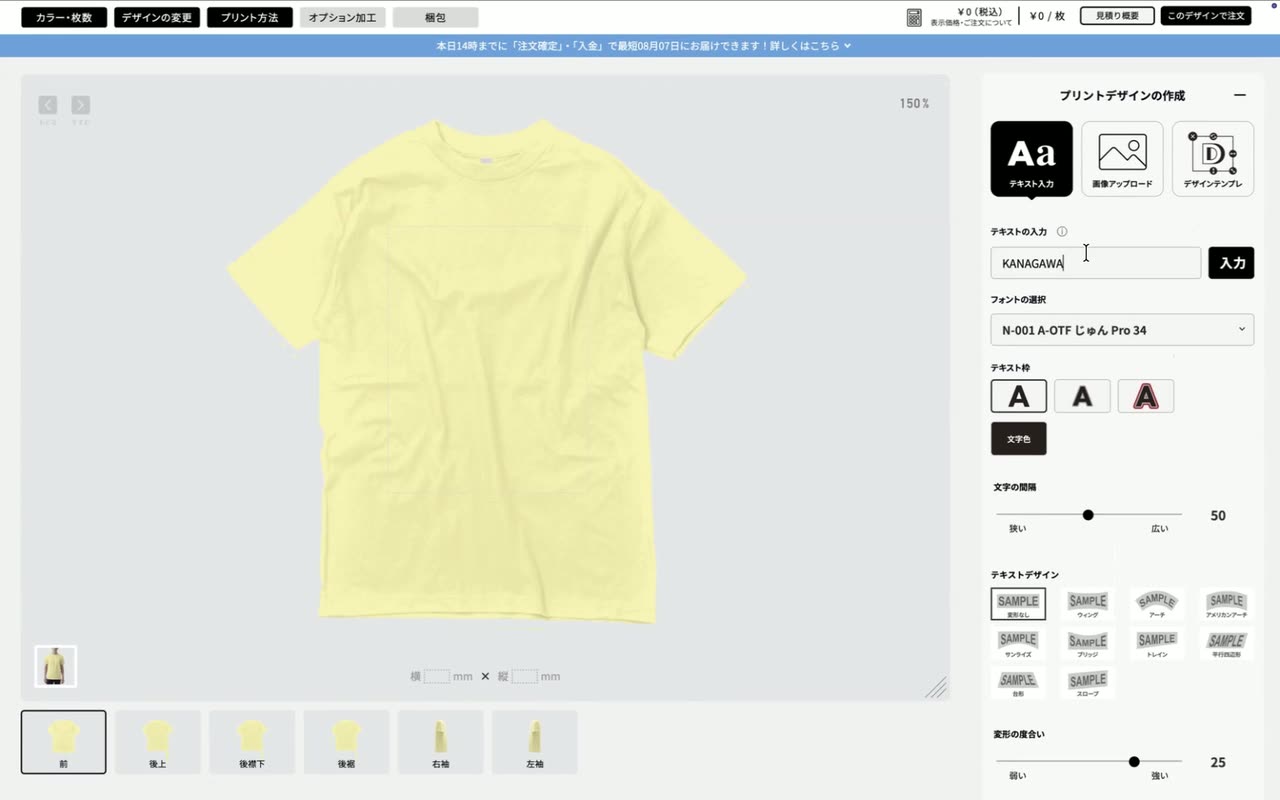1280x800 pixels.
Task: Collapse the プリントデザインの作成 panel
Action: 1240,96
